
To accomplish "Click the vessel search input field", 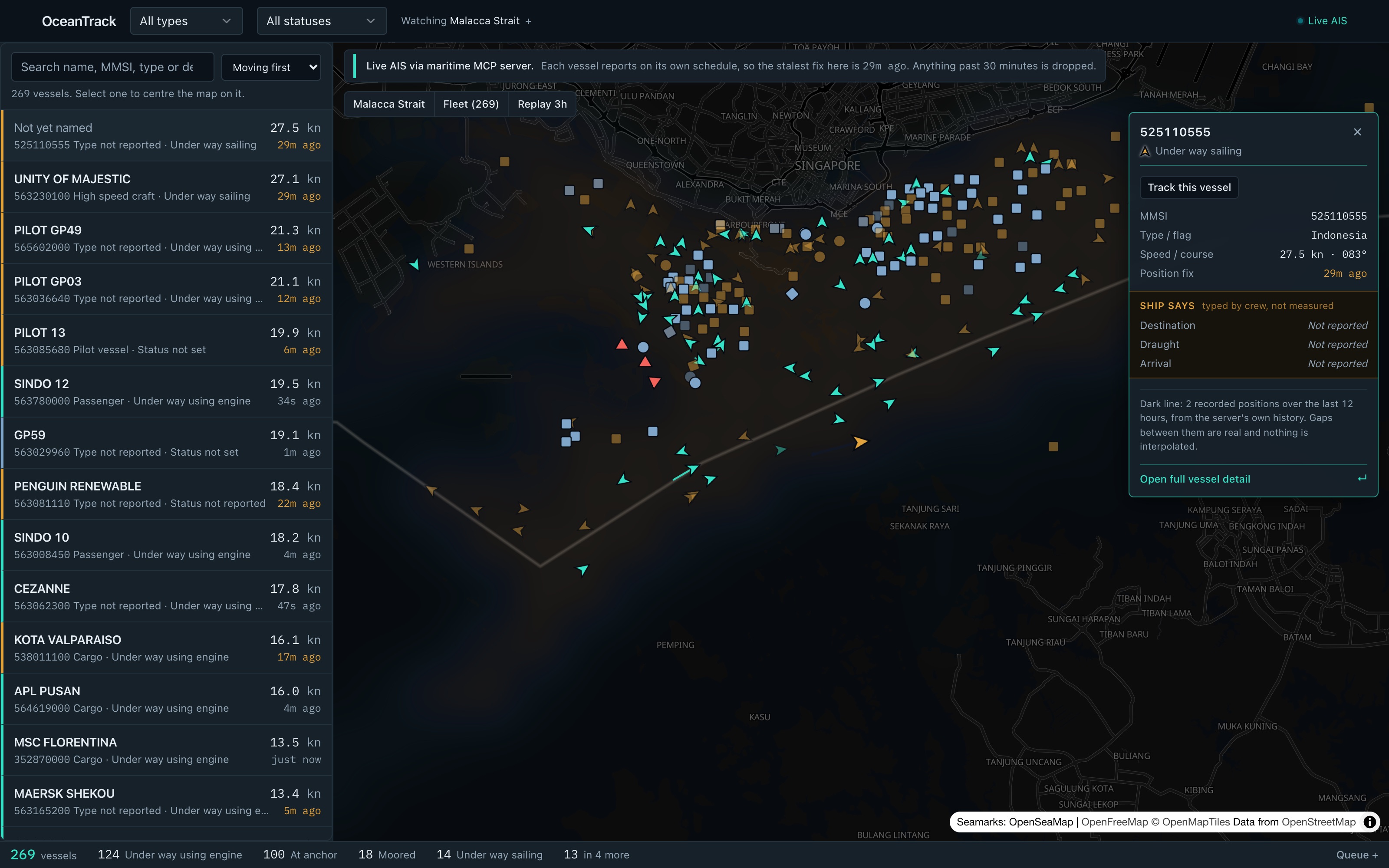I will 112,67.
